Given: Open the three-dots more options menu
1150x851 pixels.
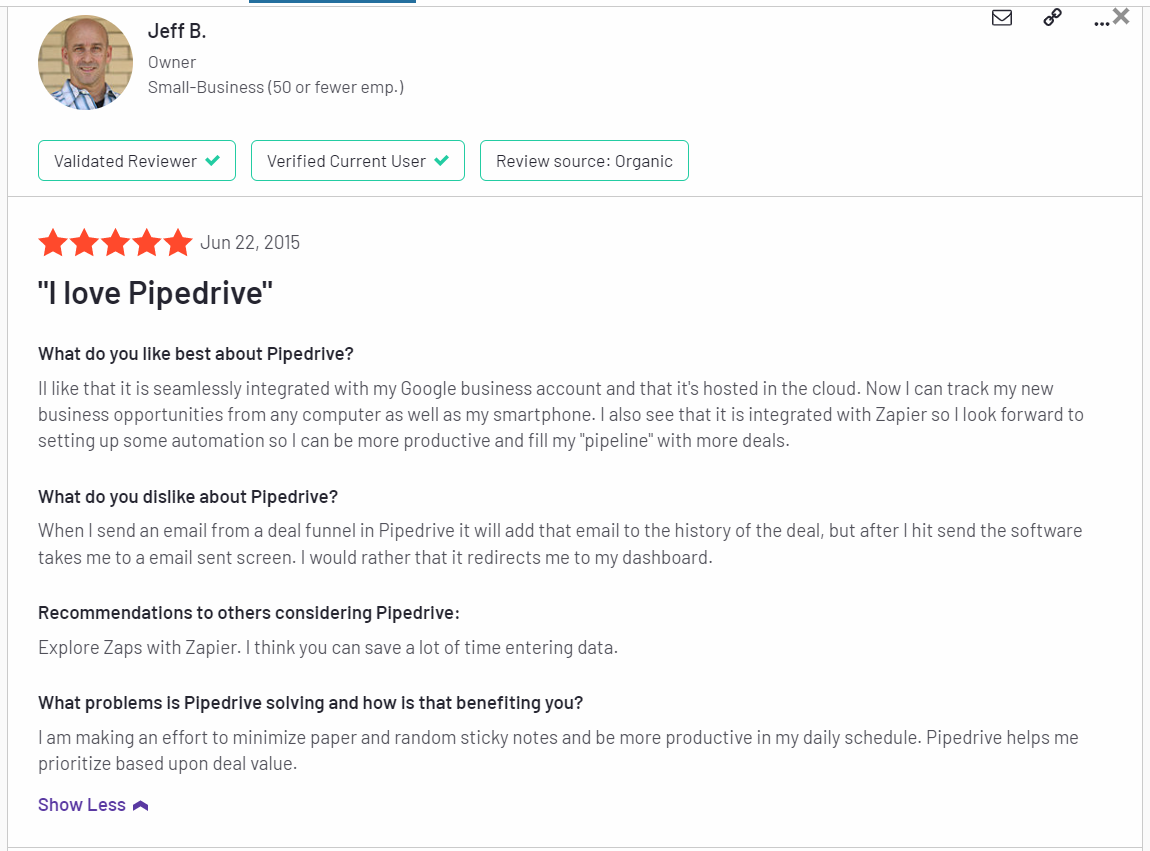Looking at the screenshot, I should tap(1101, 23).
